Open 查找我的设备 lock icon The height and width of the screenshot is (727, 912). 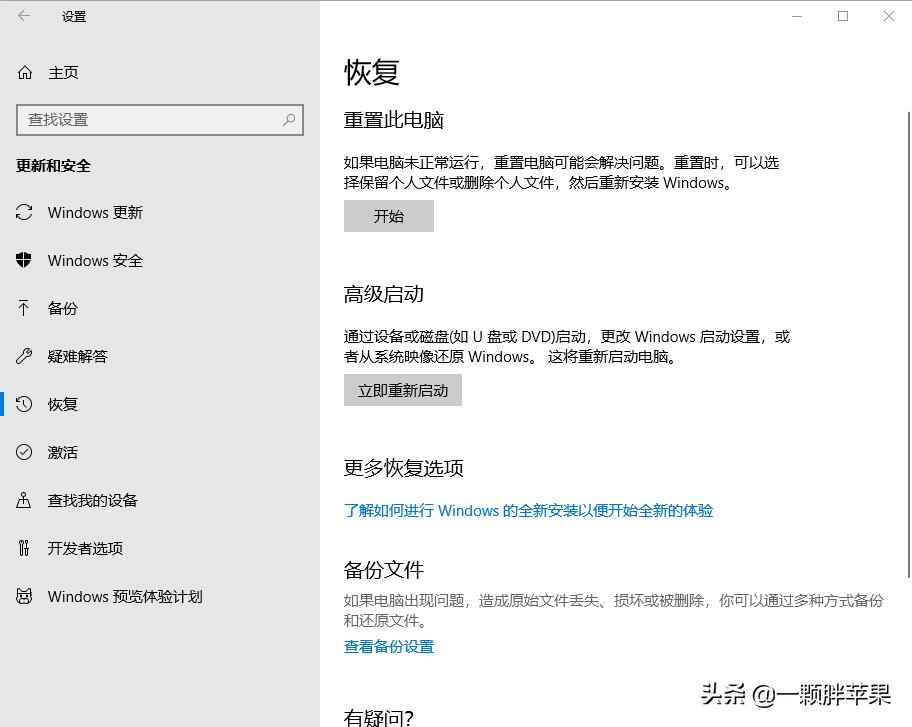point(25,501)
